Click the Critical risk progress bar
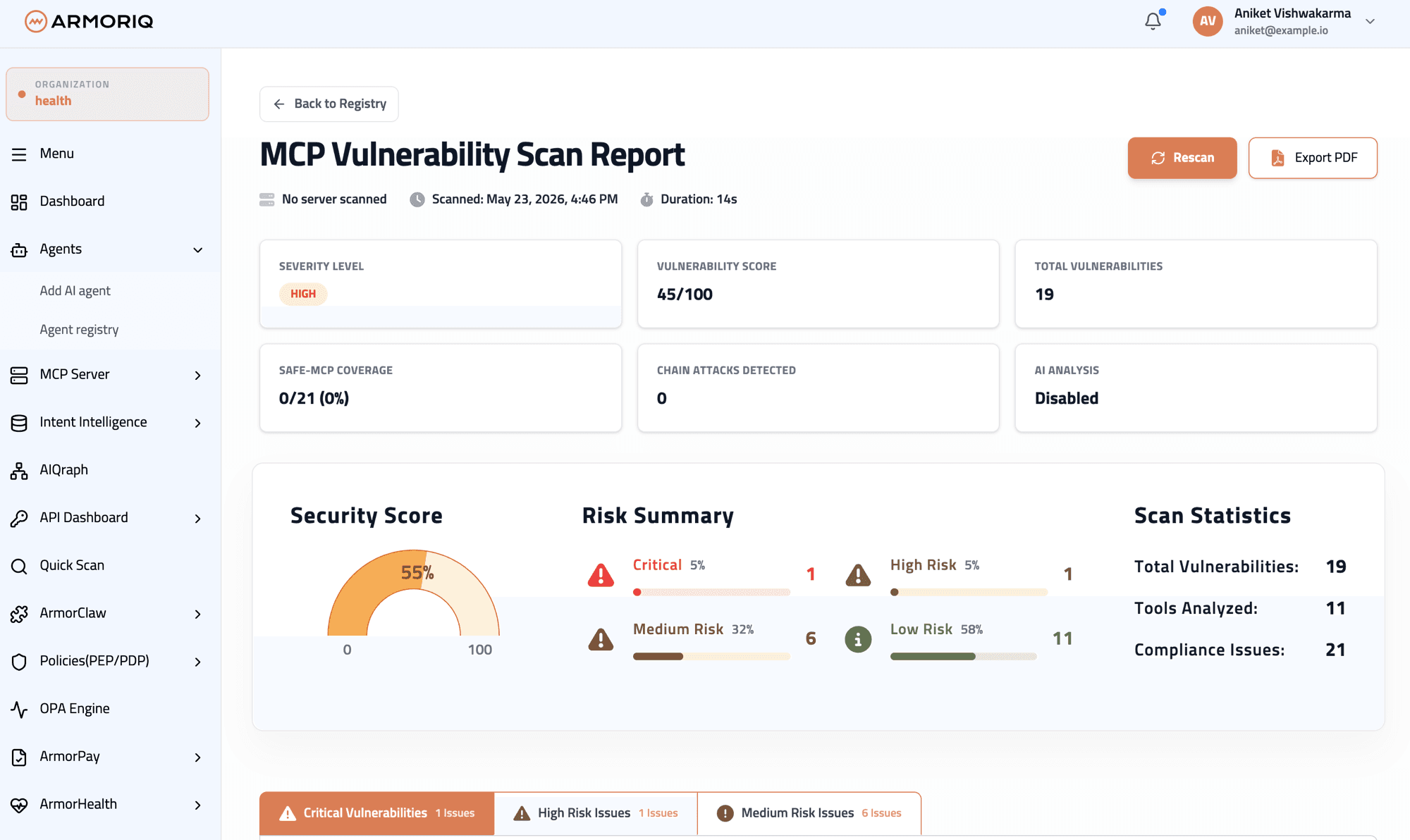Image resolution: width=1410 pixels, height=840 pixels. [x=711, y=593]
